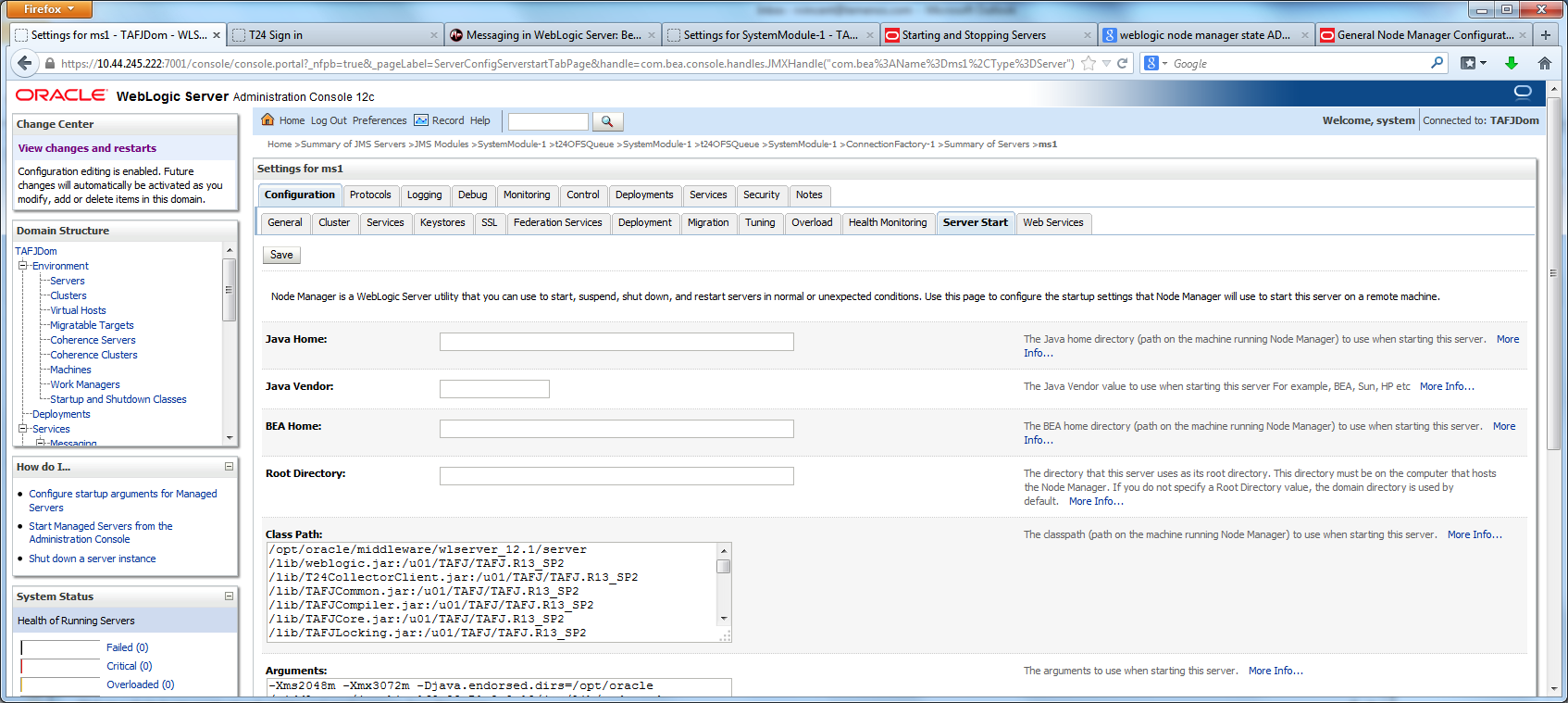Viewport: 1568px width, 703px height.
Task: Switch to the weblogic node manager state tab
Action: 1205,35
